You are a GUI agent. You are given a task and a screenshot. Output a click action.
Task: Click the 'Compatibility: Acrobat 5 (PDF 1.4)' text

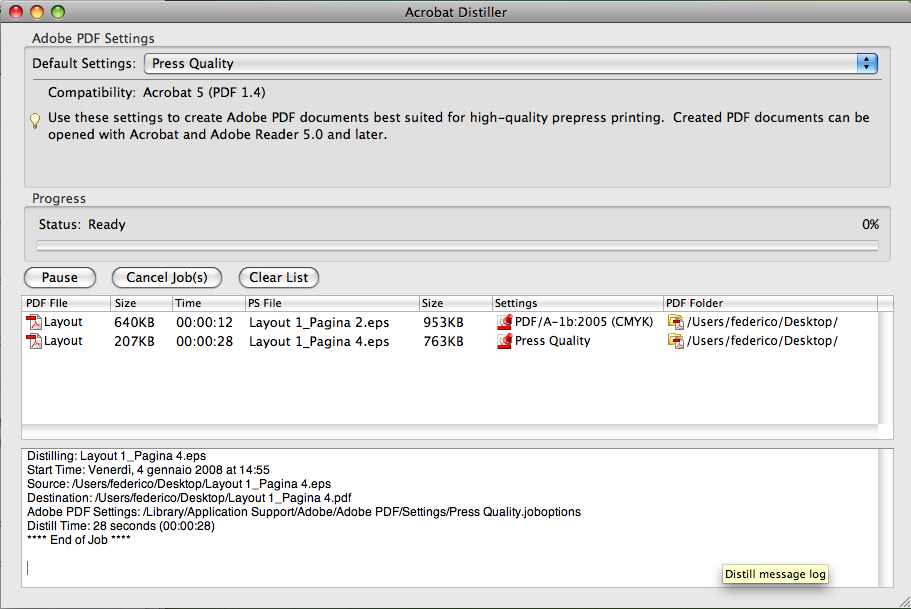(x=156, y=92)
